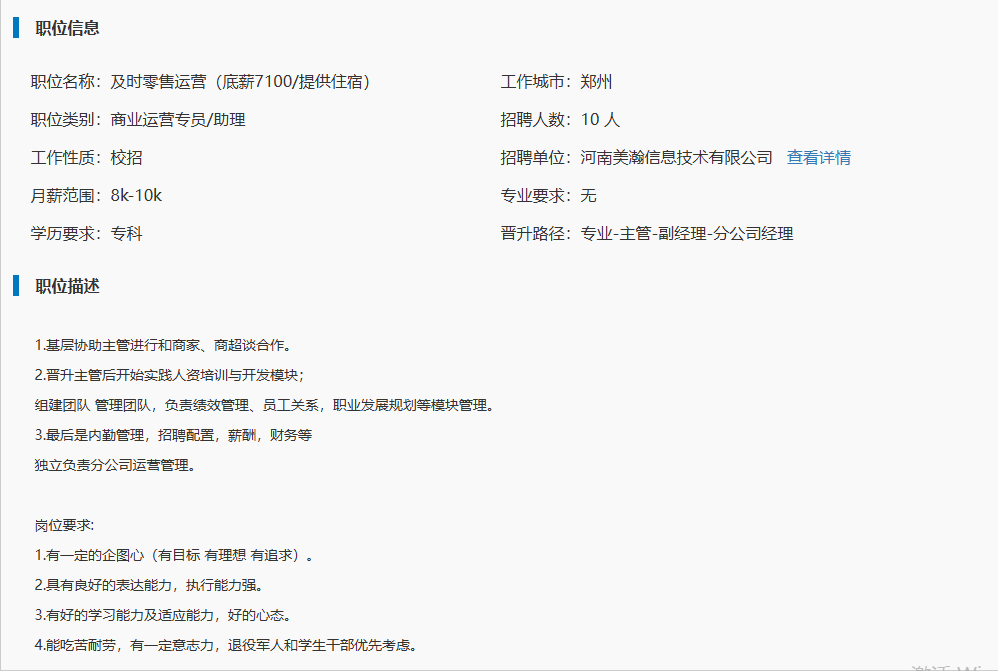Click the requirement line mentioning 企图心
Screen dimensions: 998x671
point(174,555)
